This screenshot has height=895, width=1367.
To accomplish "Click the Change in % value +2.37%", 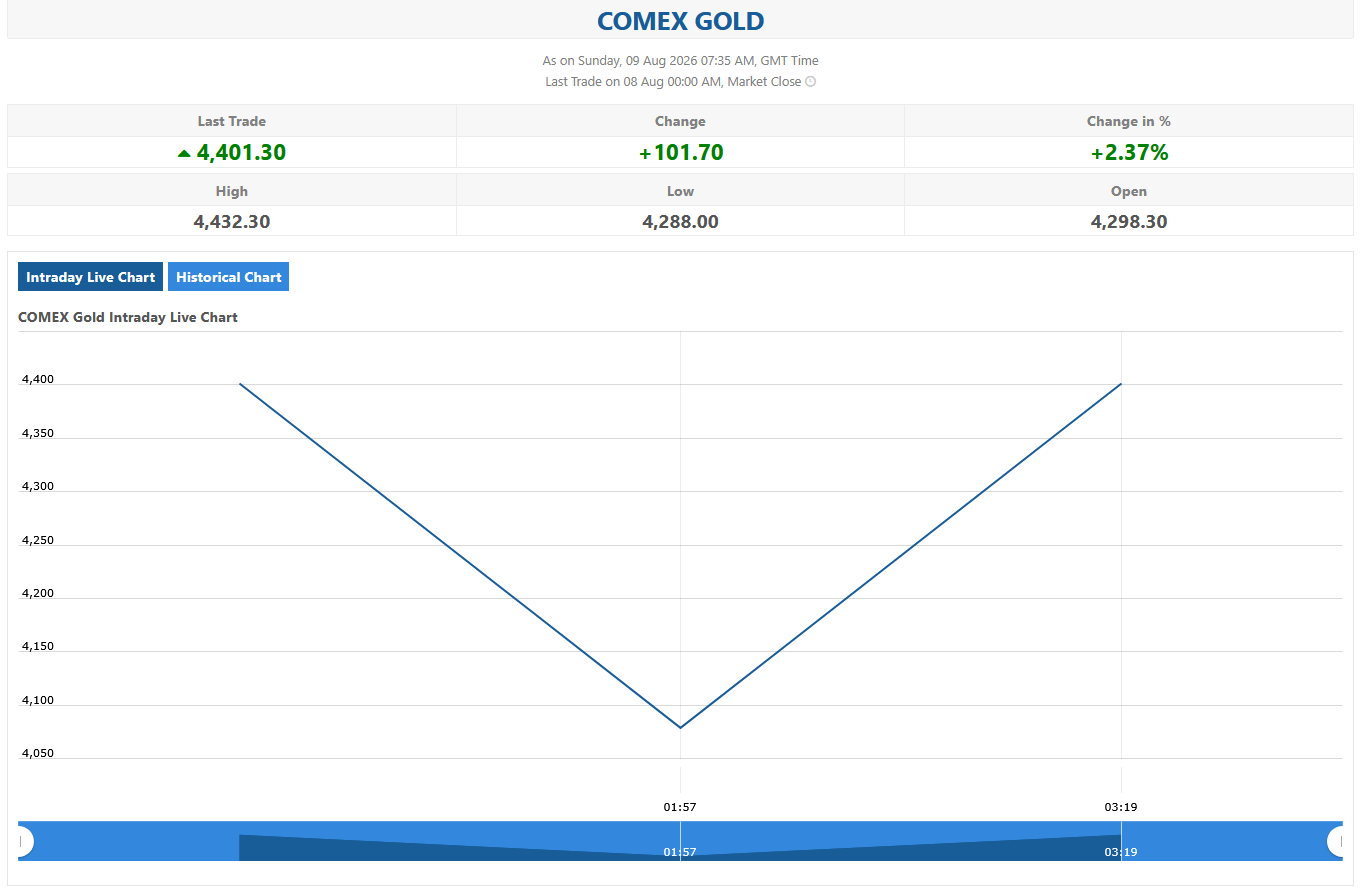I will pyautogui.click(x=1129, y=152).
